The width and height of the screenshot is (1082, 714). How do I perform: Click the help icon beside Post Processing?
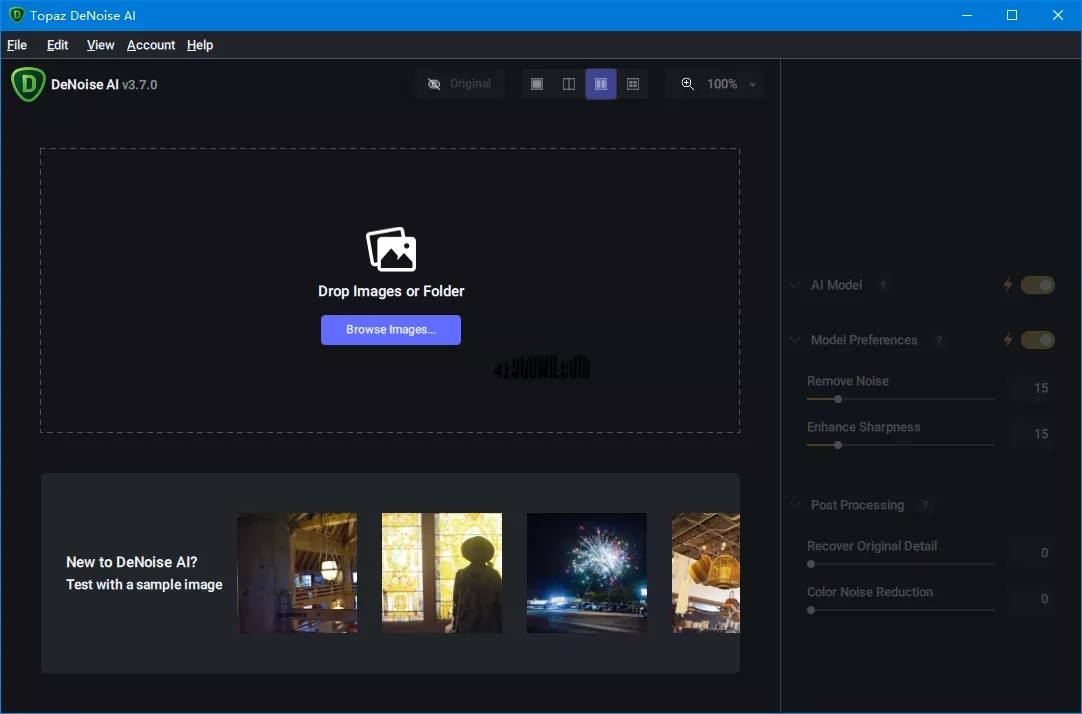point(925,505)
